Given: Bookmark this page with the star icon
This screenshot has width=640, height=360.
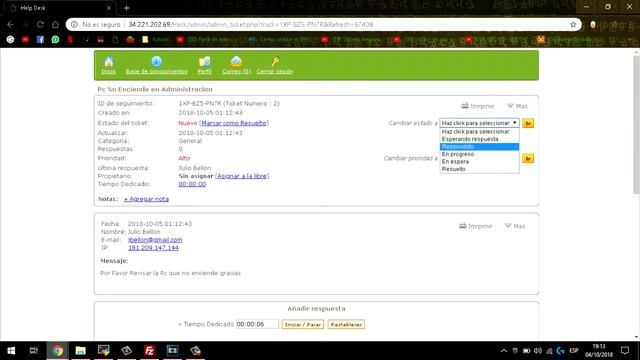Looking at the screenshot, I should (573, 24).
